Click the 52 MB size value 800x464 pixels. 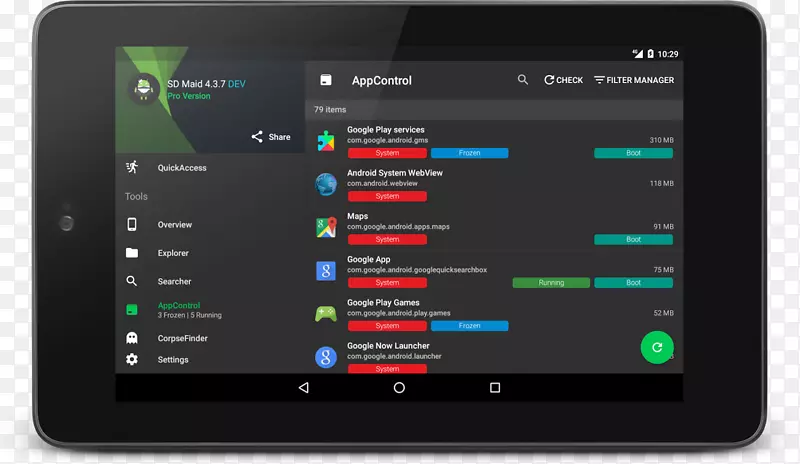point(663,313)
